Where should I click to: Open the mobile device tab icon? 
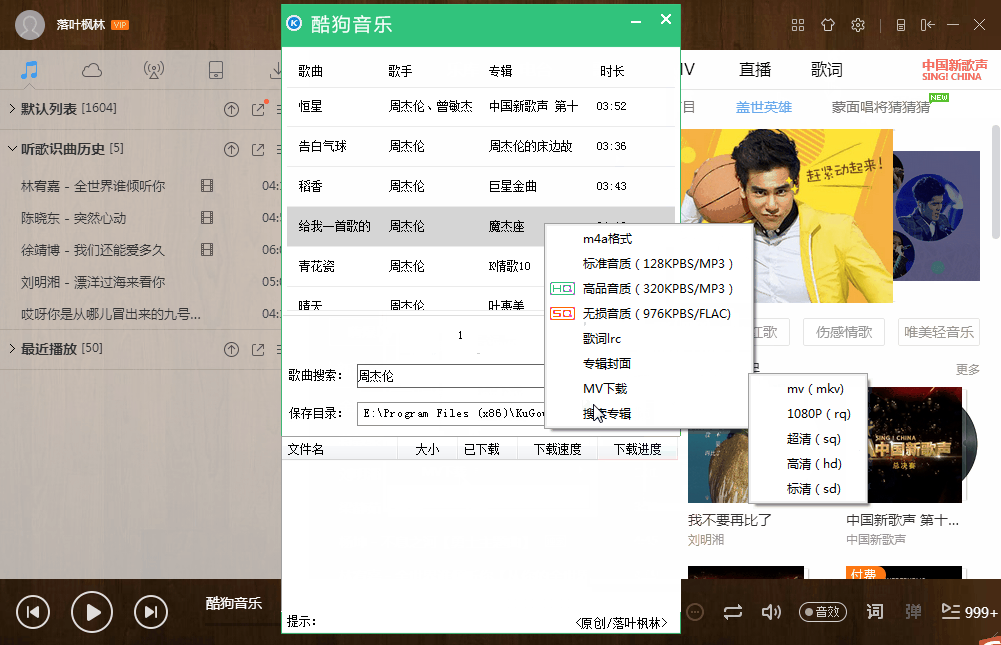click(x=216, y=70)
